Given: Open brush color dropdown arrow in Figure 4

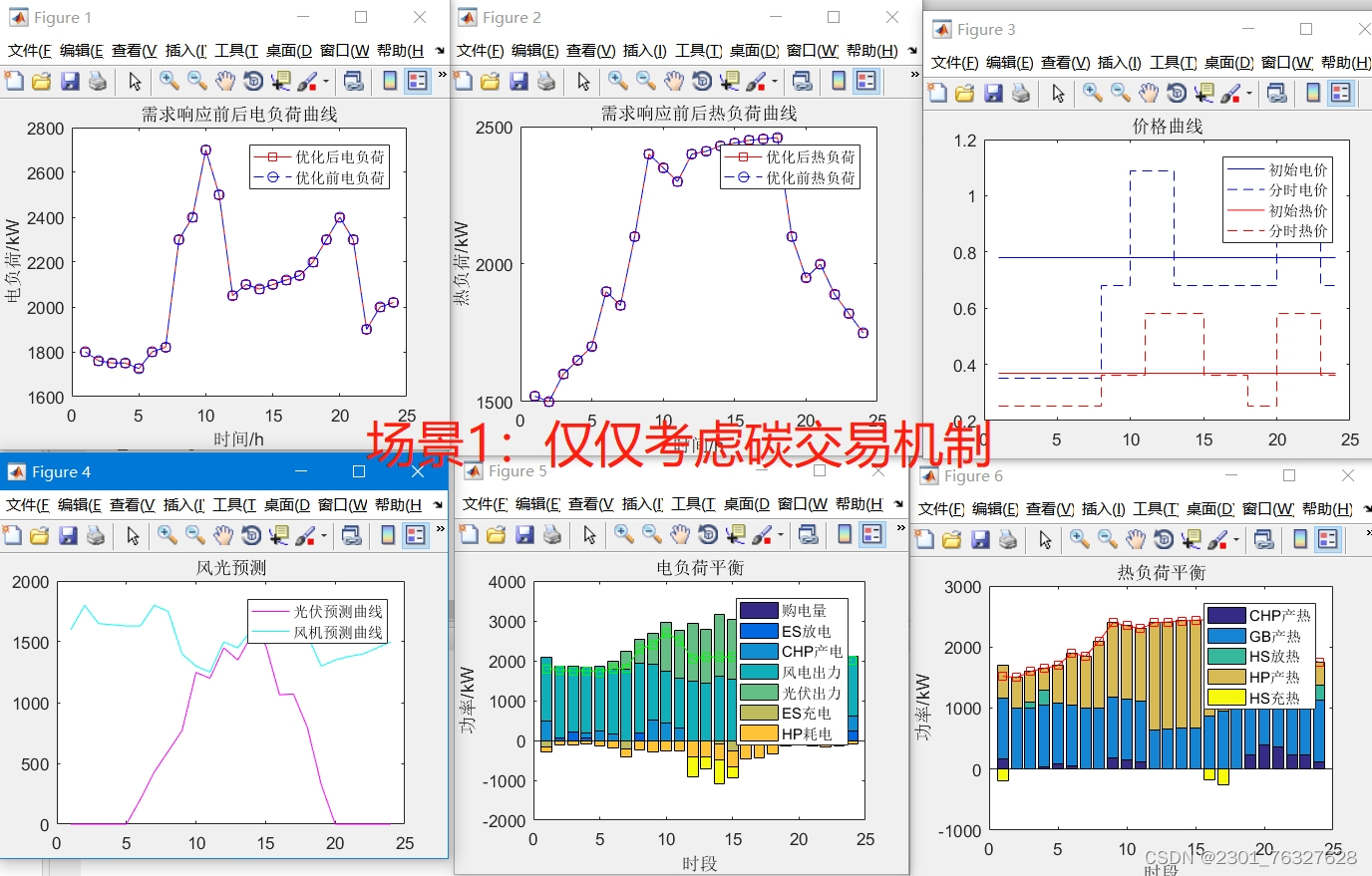Looking at the screenshot, I should 322,536.
